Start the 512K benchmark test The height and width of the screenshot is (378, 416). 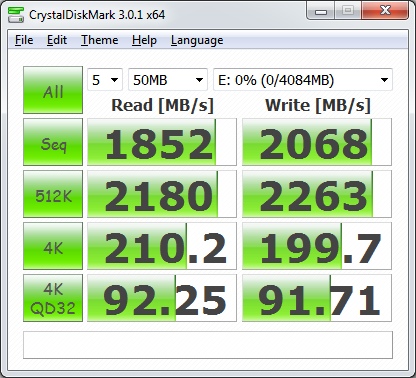coord(53,194)
